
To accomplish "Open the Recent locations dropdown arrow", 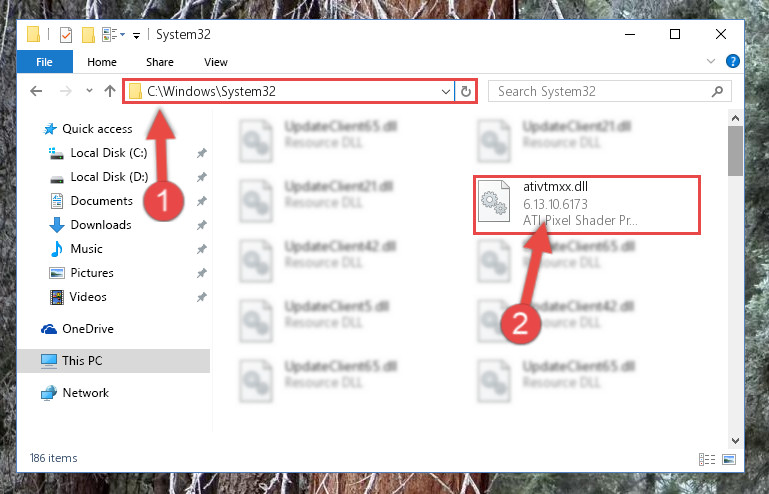I will tap(89, 91).
